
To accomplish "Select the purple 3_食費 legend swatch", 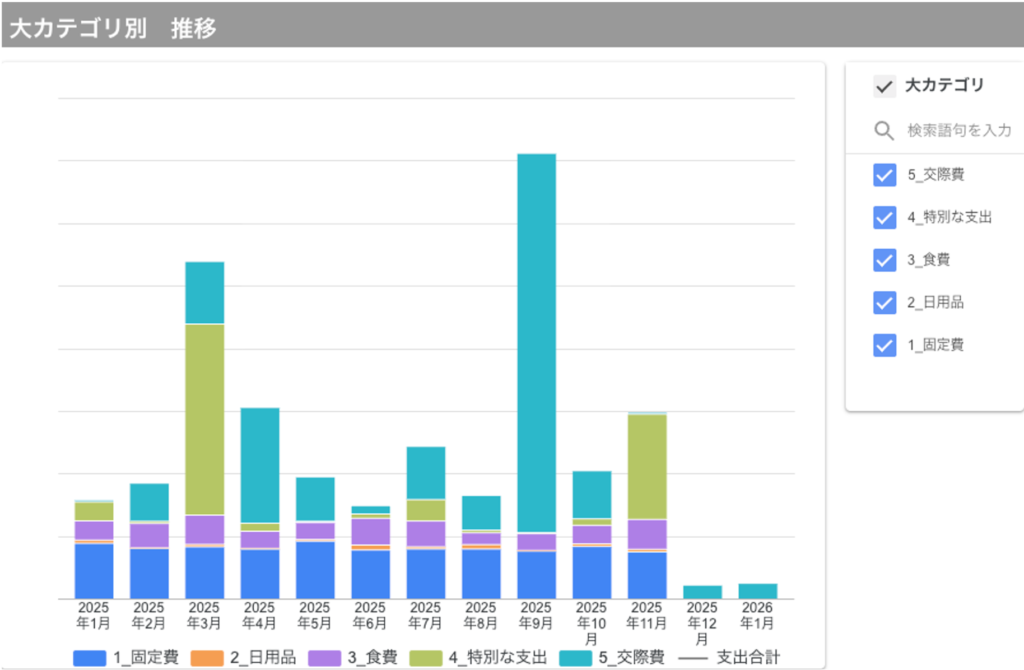I will click(x=324, y=657).
